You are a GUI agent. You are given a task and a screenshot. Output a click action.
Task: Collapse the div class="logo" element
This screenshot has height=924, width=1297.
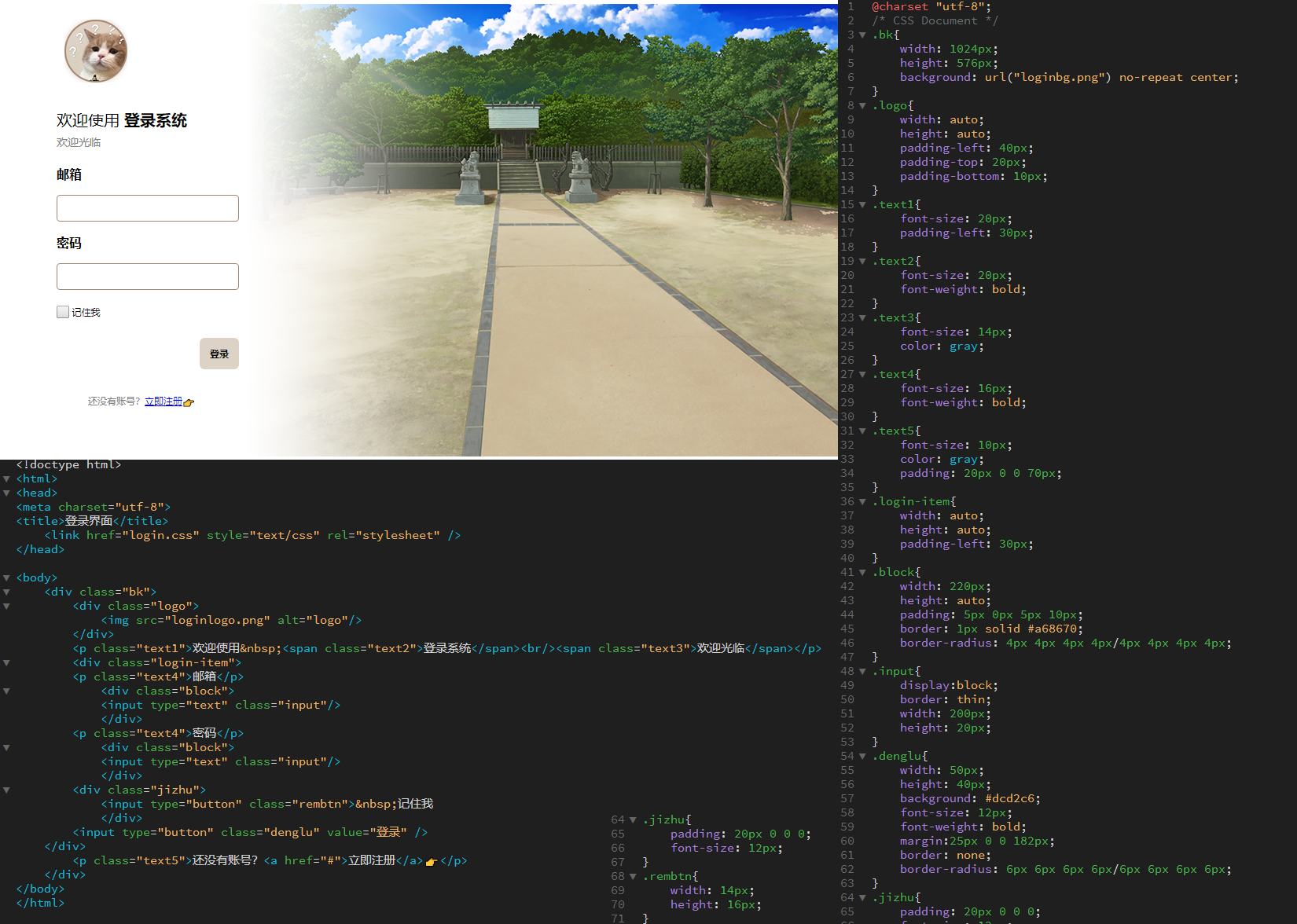(6, 607)
